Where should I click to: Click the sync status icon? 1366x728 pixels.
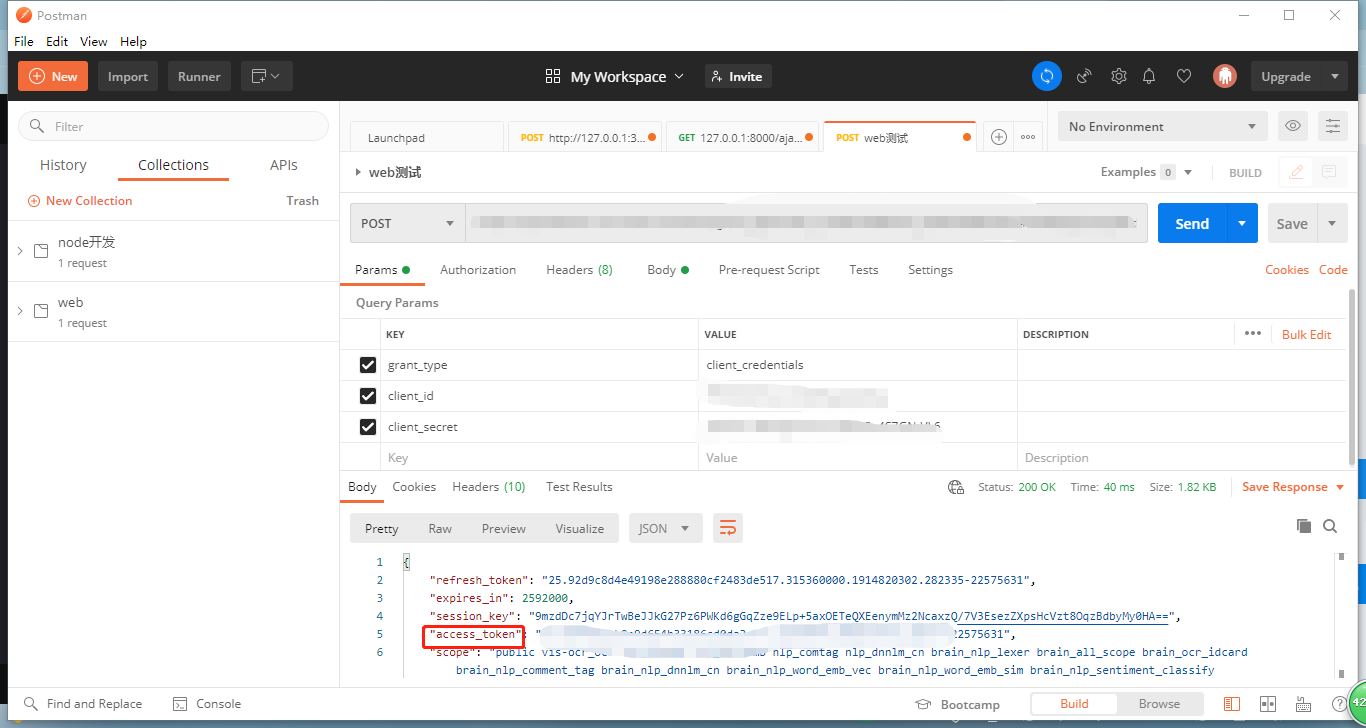click(1047, 76)
